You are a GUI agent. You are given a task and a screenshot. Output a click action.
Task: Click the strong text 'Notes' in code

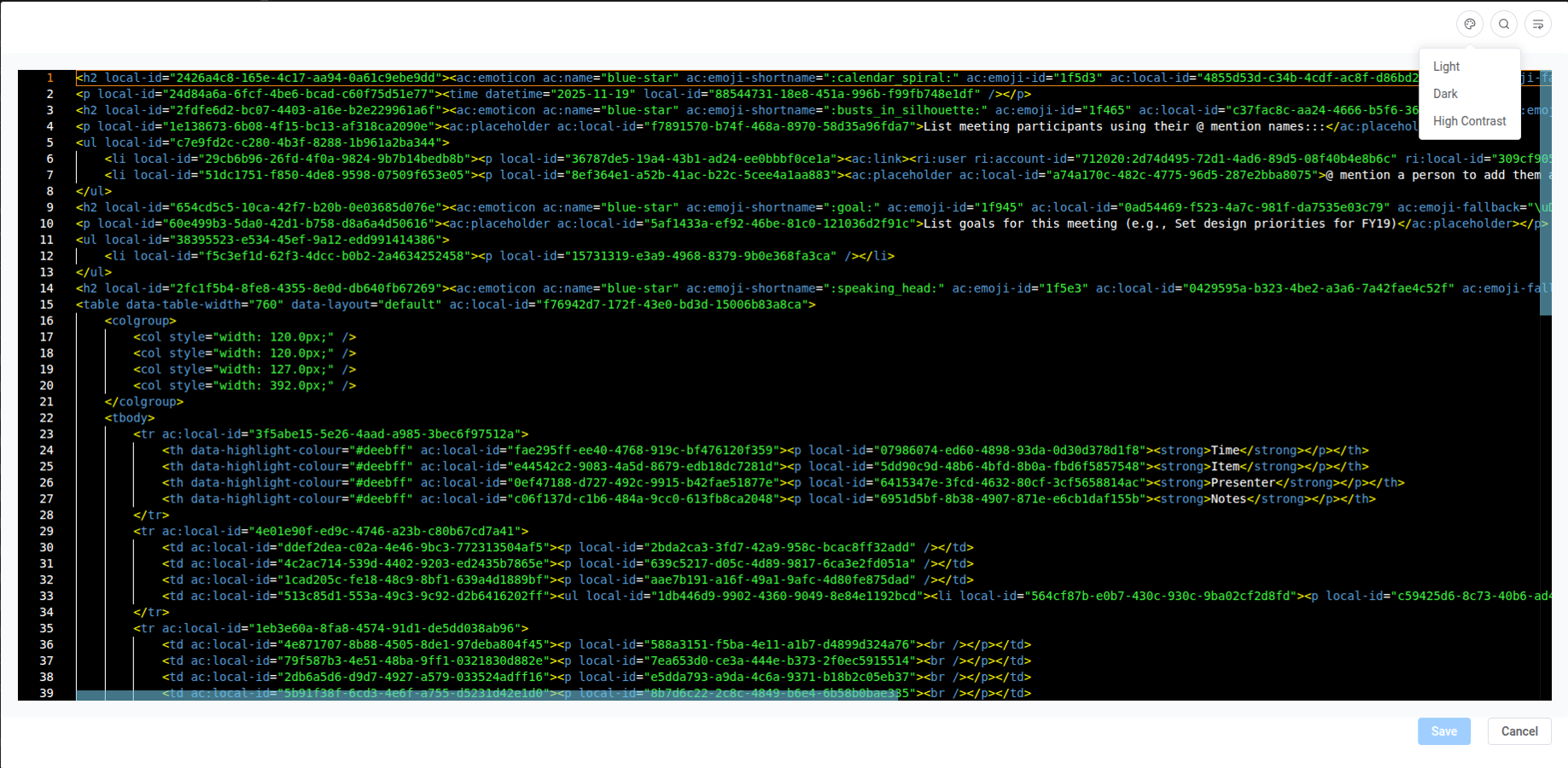1229,499
